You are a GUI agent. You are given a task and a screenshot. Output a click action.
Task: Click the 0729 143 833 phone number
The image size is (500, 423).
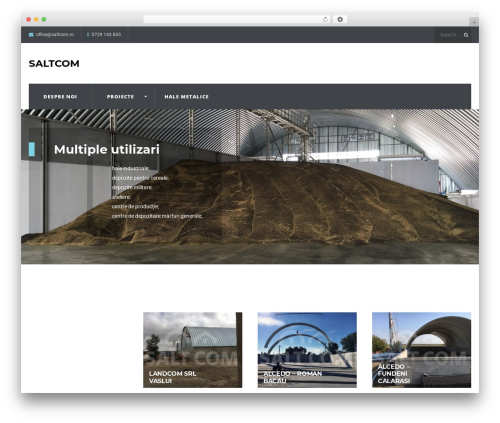[x=106, y=35]
